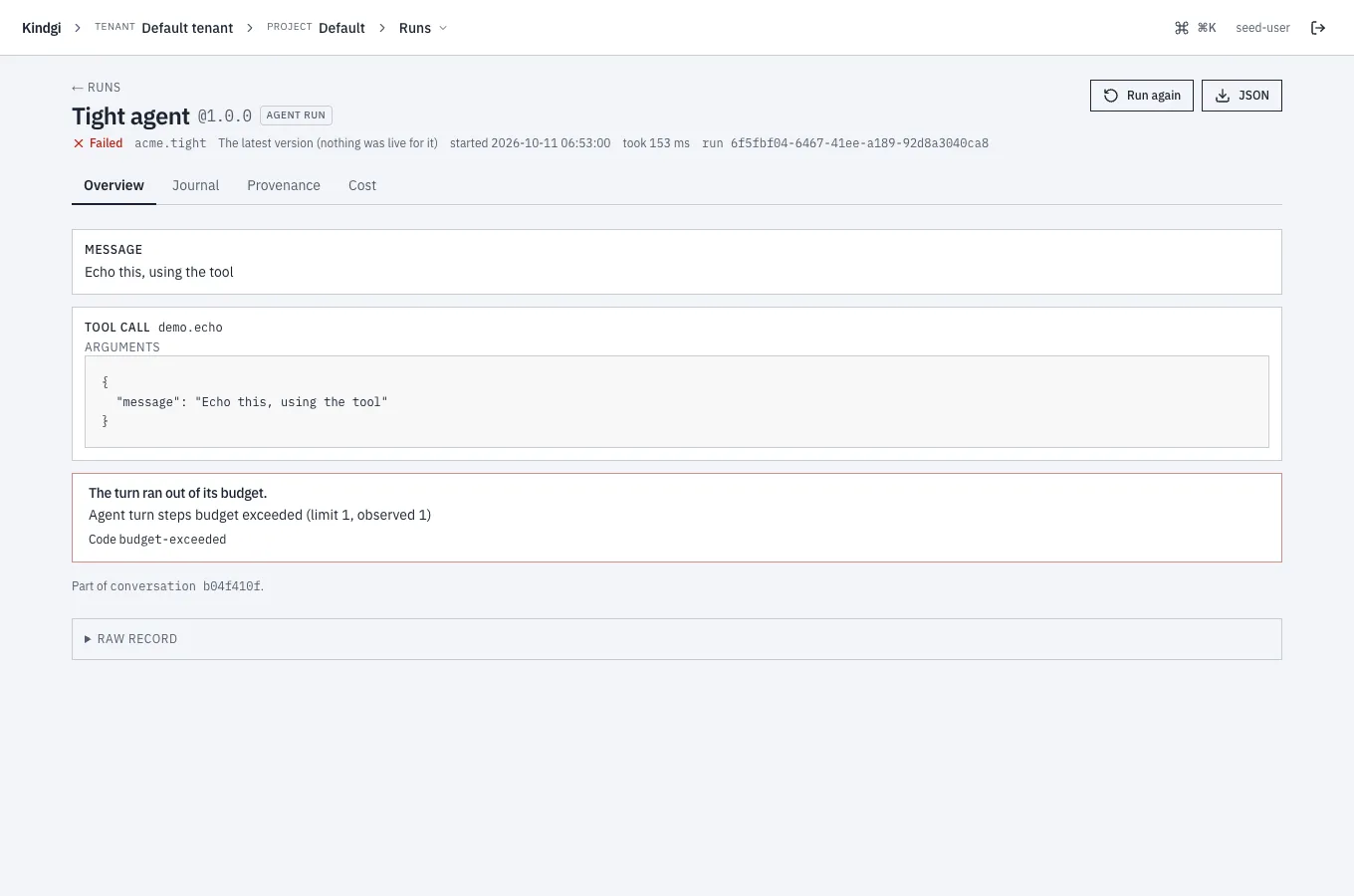Download the run as JSON

click(1241, 96)
